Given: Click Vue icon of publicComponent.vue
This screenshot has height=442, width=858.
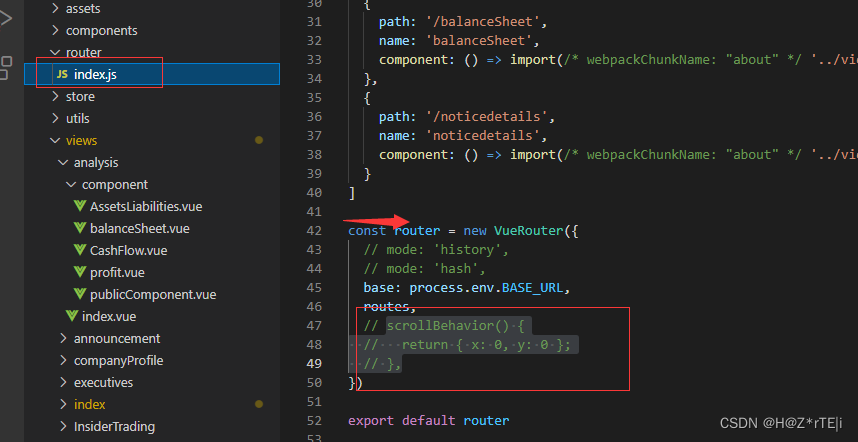Looking at the screenshot, I should pyautogui.click(x=80, y=294).
